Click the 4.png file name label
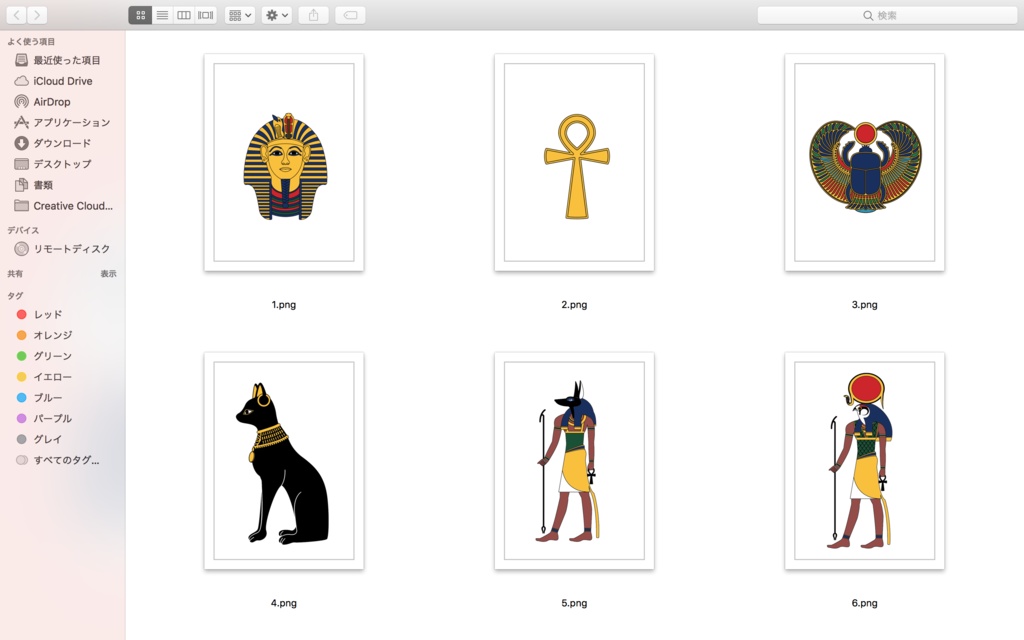Image resolution: width=1024 pixels, height=640 pixels. pyautogui.click(x=284, y=603)
